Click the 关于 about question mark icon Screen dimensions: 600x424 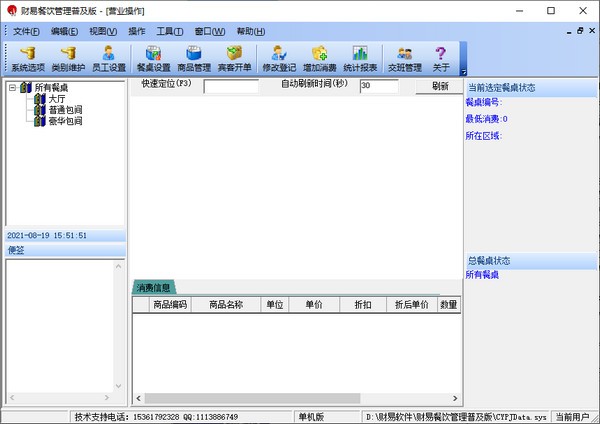(x=441, y=58)
